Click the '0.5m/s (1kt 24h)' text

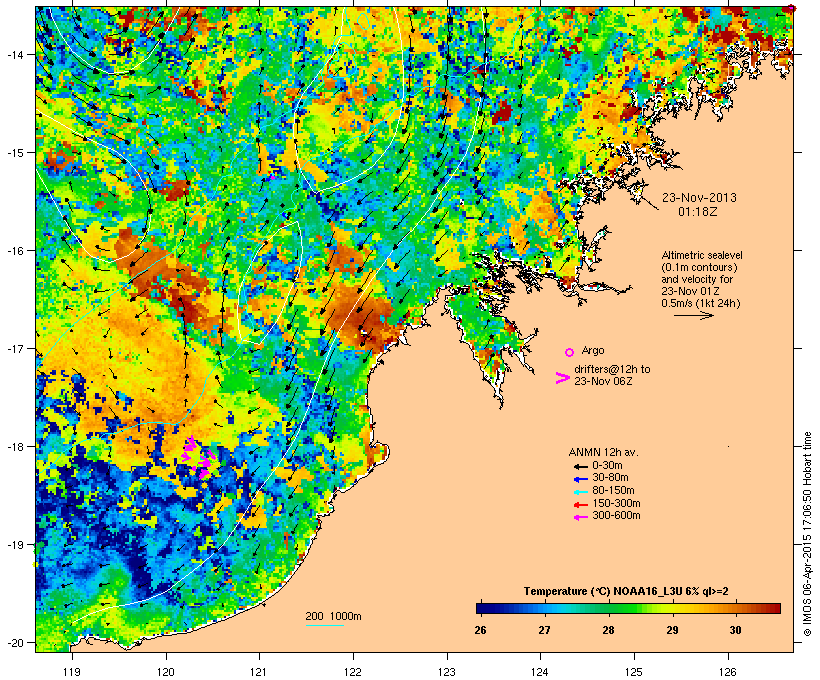(x=701, y=303)
